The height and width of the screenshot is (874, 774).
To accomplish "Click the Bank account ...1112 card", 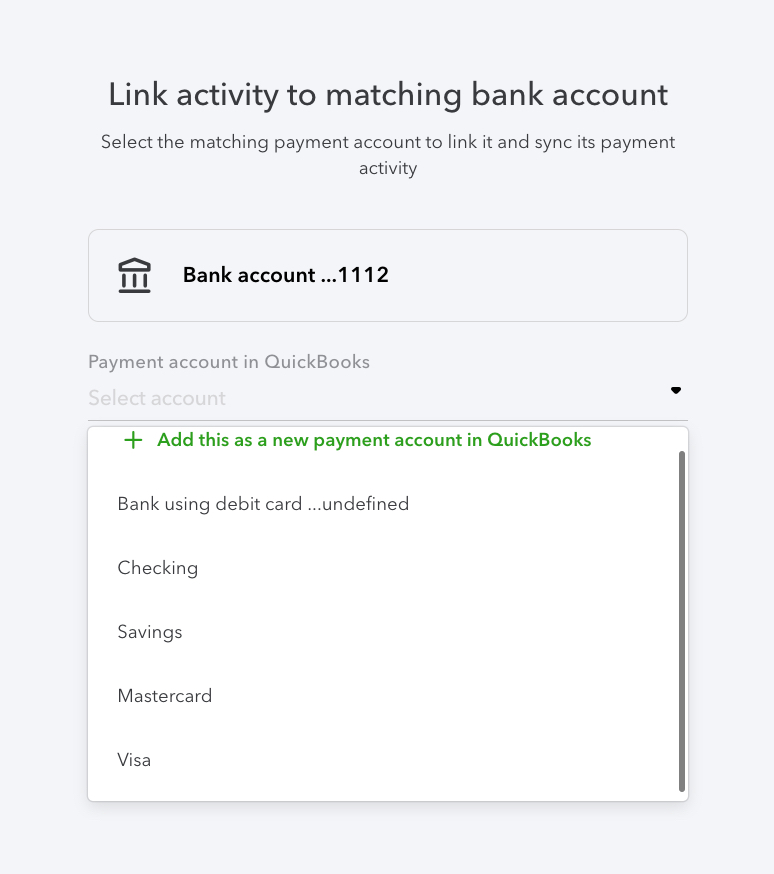I will pos(388,274).
